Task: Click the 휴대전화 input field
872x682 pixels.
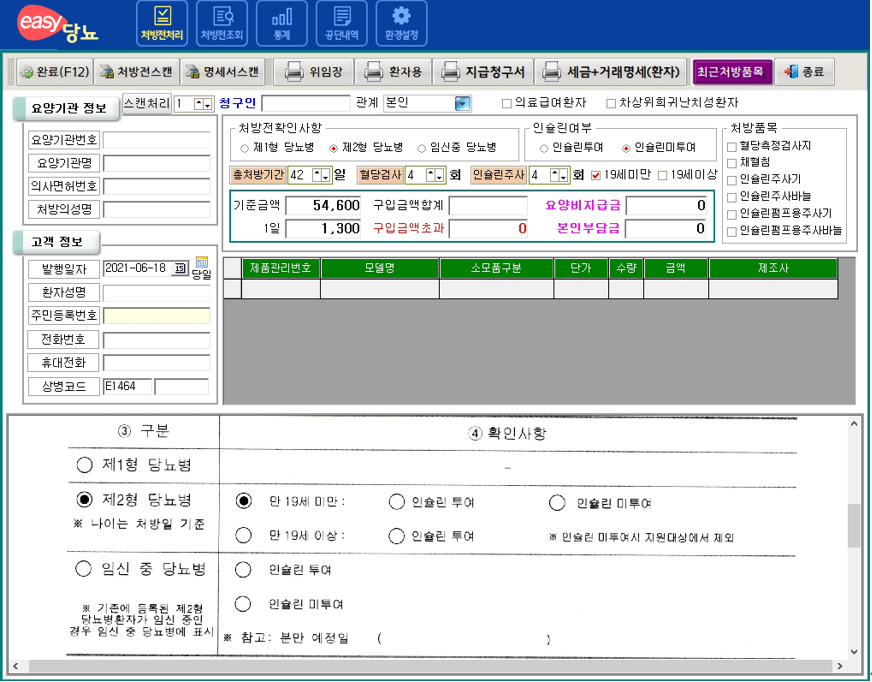Action: (x=157, y=363)
